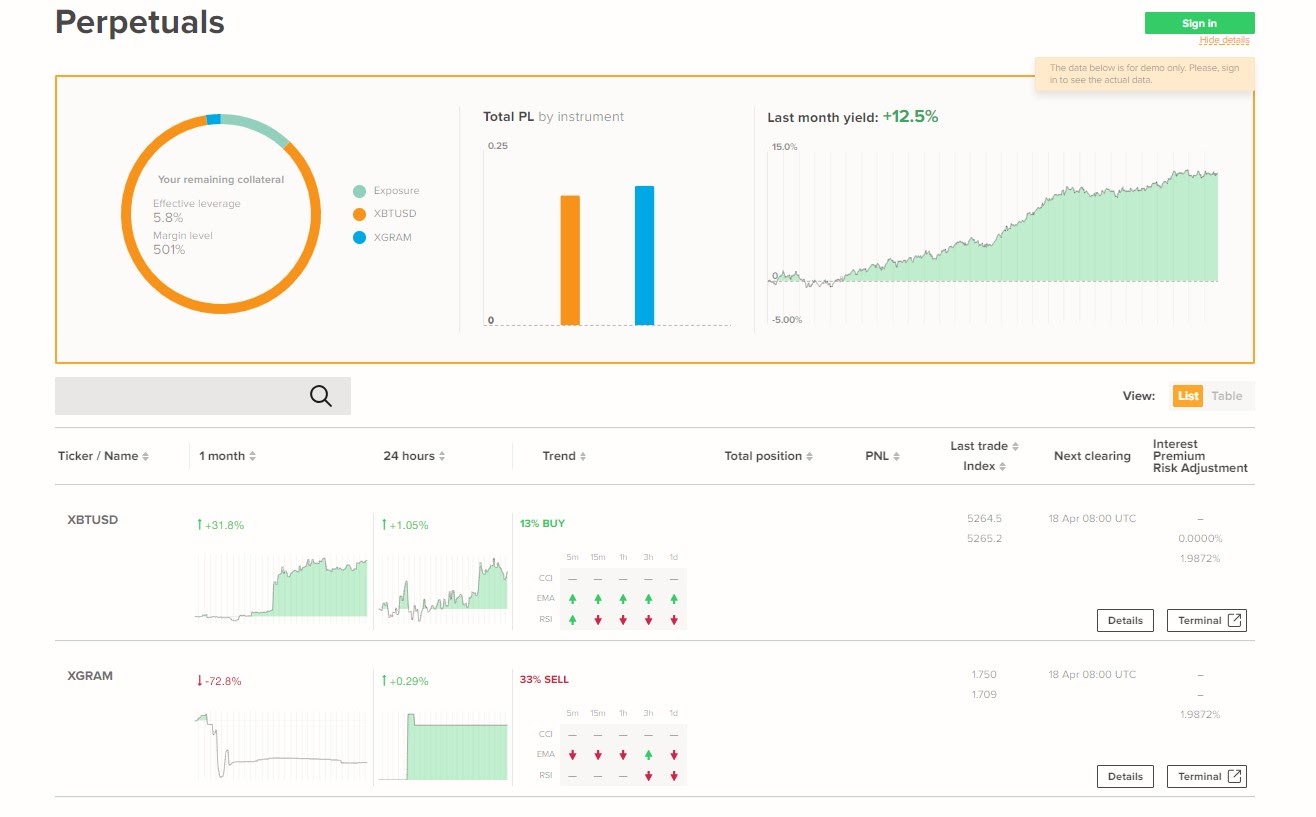
Task: Open Details for XGRAM
Action: [1125, 776]
